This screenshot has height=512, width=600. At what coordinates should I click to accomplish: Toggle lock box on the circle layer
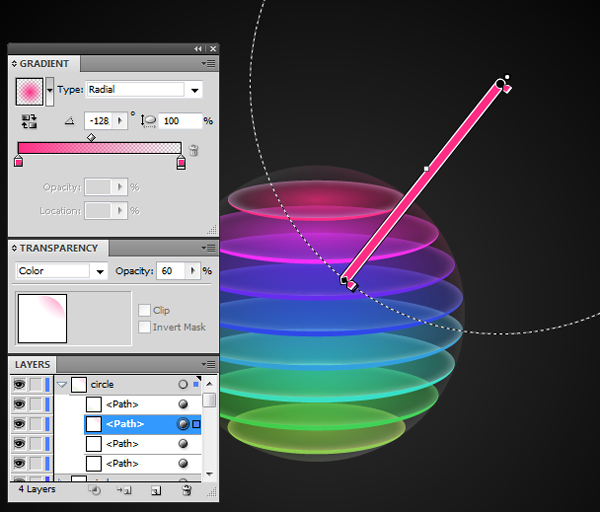(36, 385)
